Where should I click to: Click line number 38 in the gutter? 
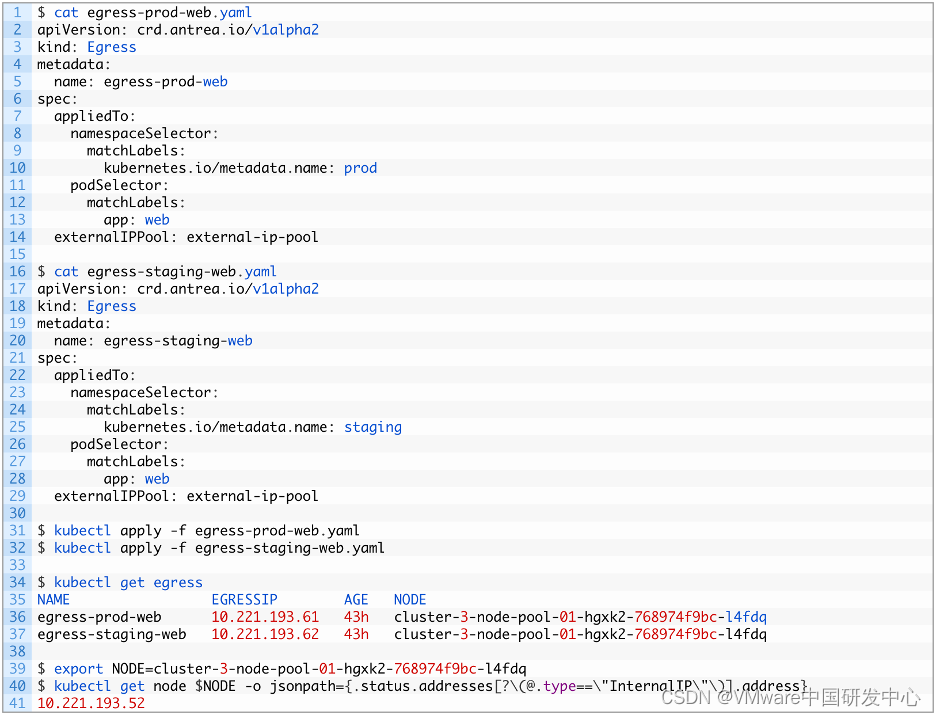click(x=17, y=652)
